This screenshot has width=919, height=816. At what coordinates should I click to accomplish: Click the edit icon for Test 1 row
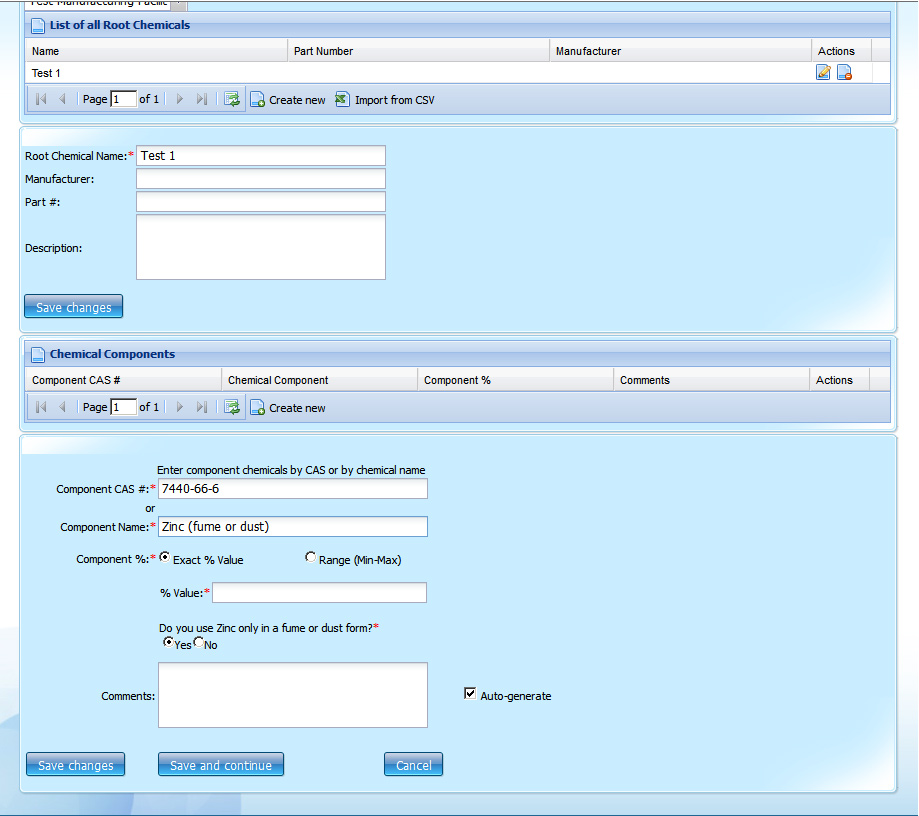823,73
